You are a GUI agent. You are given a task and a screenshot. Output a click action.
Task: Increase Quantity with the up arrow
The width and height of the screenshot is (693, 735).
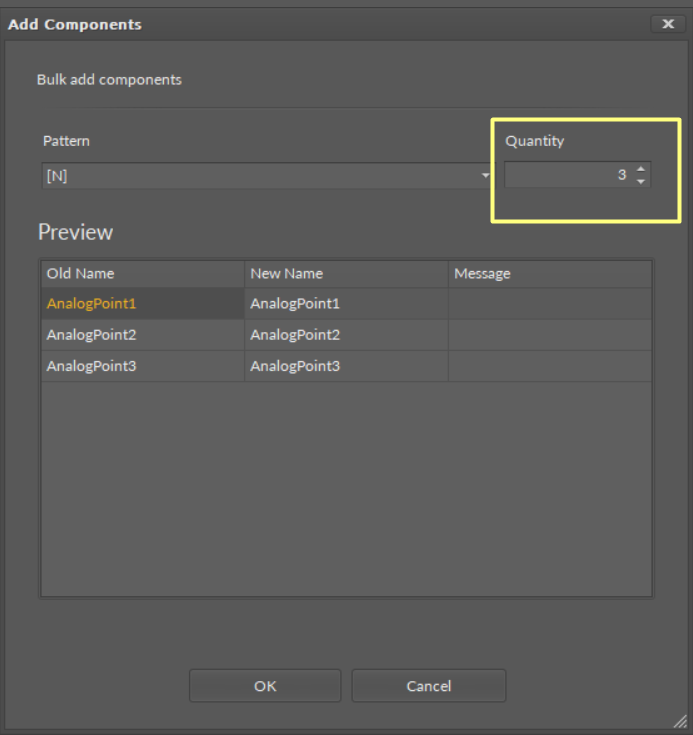640,169
